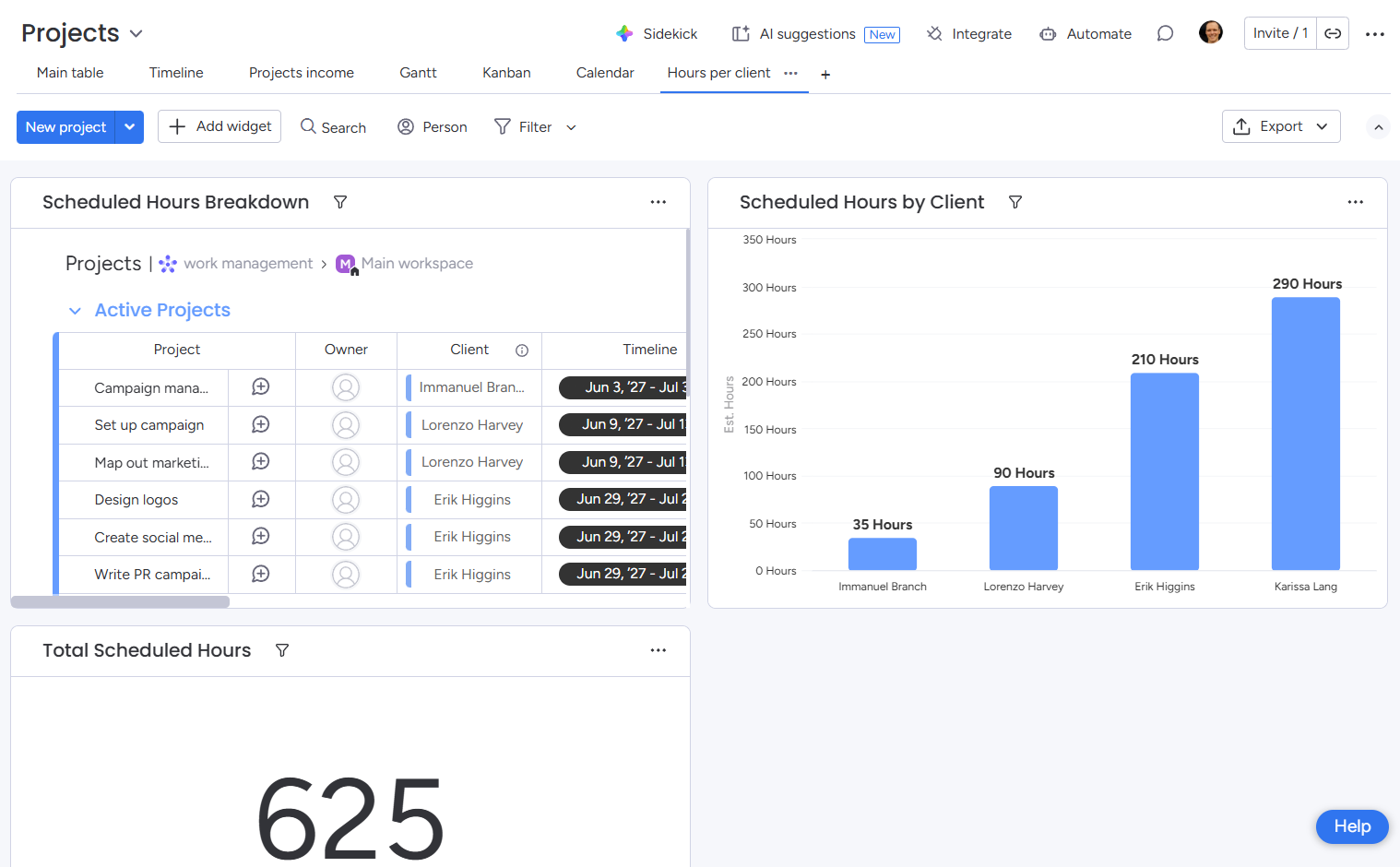Open the Automate center
The height and width of the screenshot is (867, 1400).
1086,34
